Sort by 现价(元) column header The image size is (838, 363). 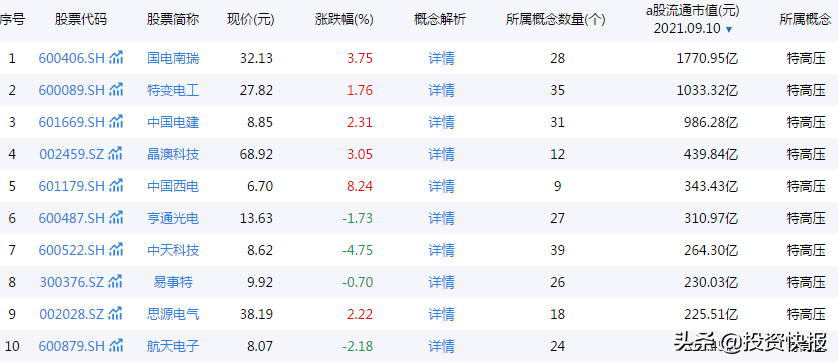pos(251,20)
